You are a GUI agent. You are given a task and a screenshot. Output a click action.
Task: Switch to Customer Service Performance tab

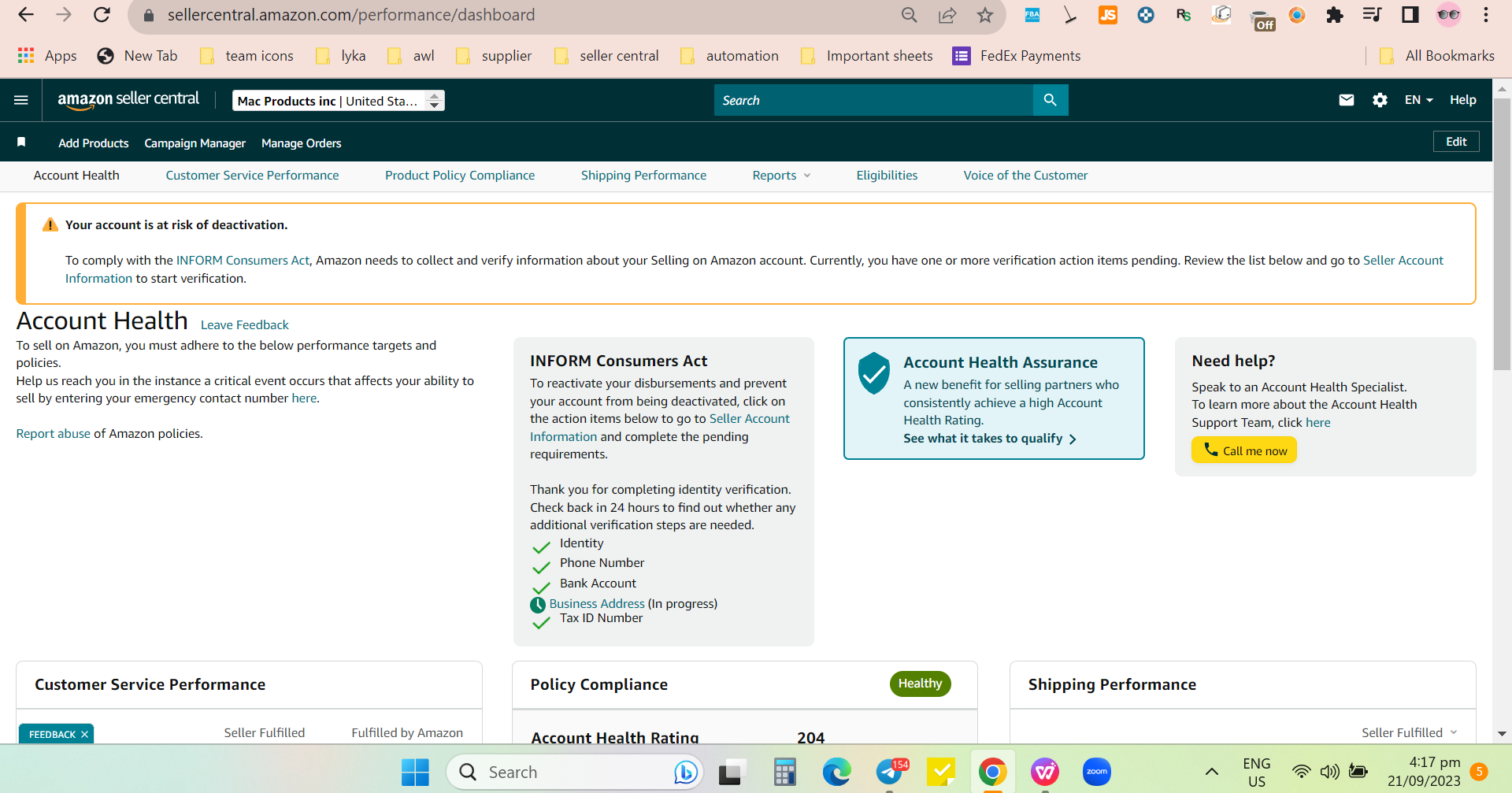pyautogui.click(x=252, y=176)
